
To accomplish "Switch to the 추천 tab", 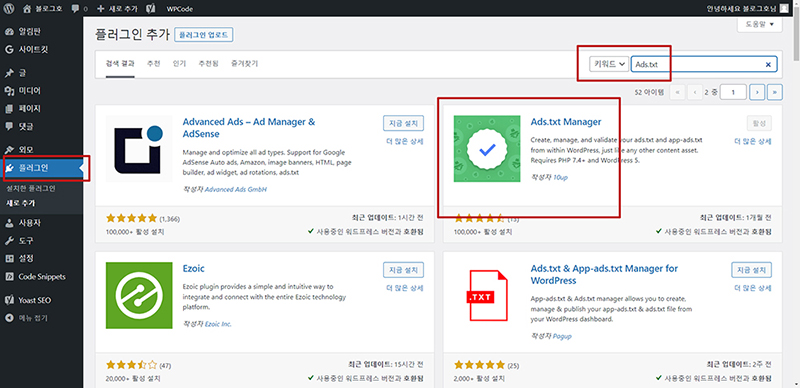I will (154, 64).
